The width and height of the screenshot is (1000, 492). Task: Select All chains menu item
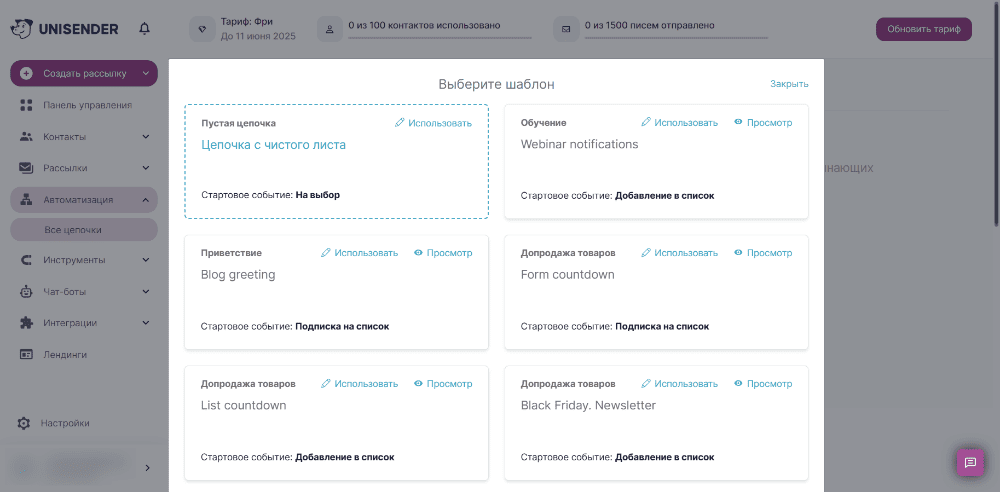coord(84,230)
